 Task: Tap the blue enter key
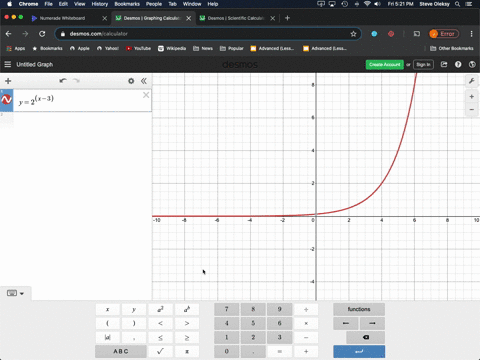pos(359,351)
